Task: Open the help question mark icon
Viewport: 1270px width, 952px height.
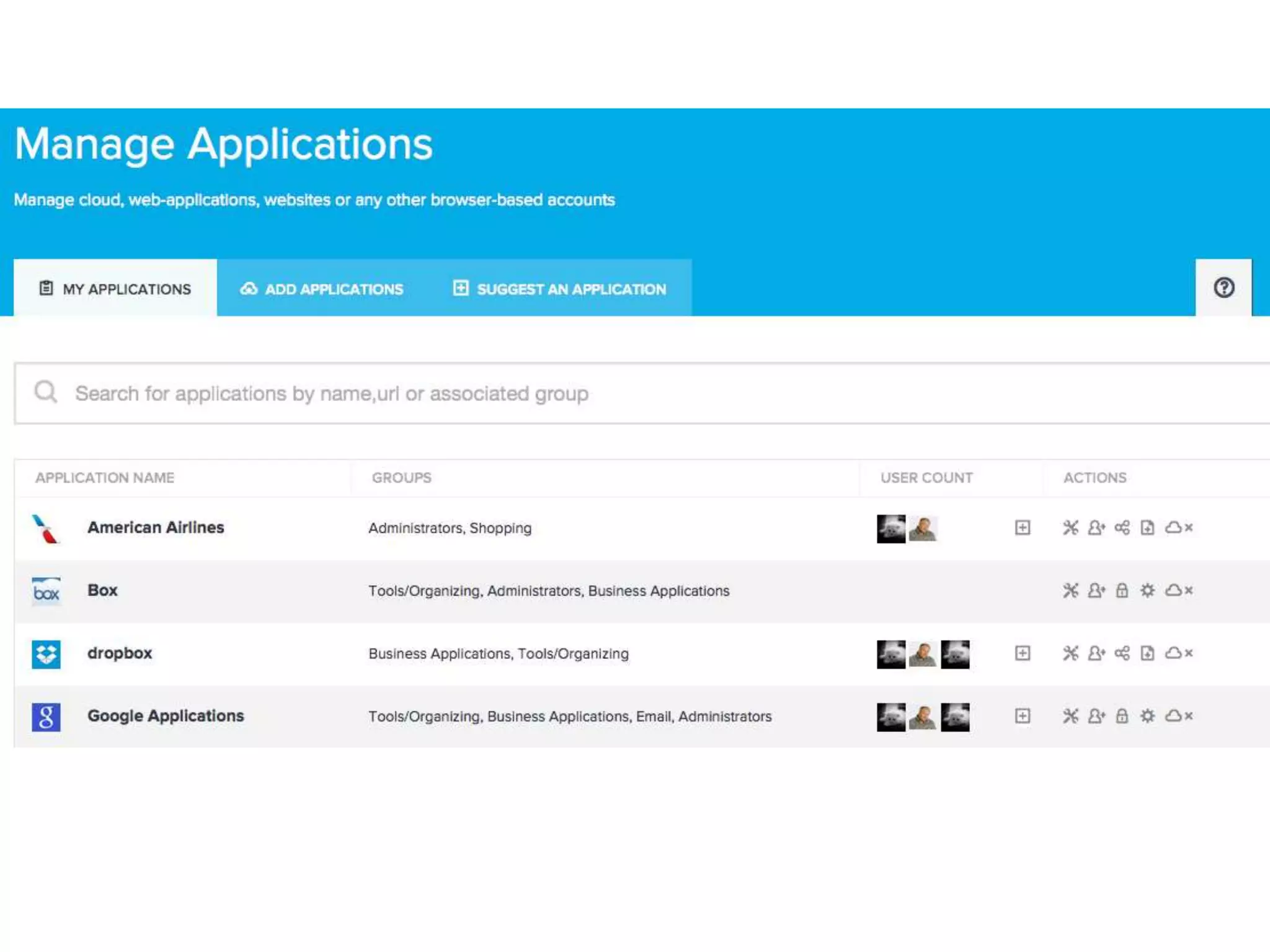Action: pos(1223,288)
